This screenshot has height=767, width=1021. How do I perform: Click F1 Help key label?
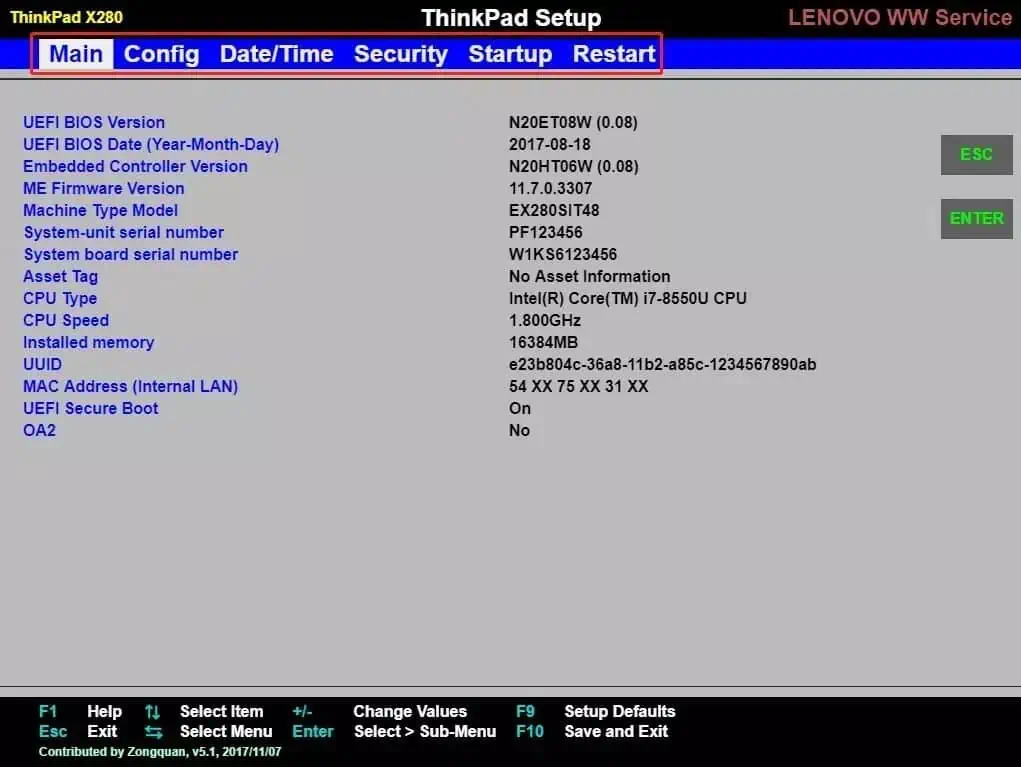[80, 712]
